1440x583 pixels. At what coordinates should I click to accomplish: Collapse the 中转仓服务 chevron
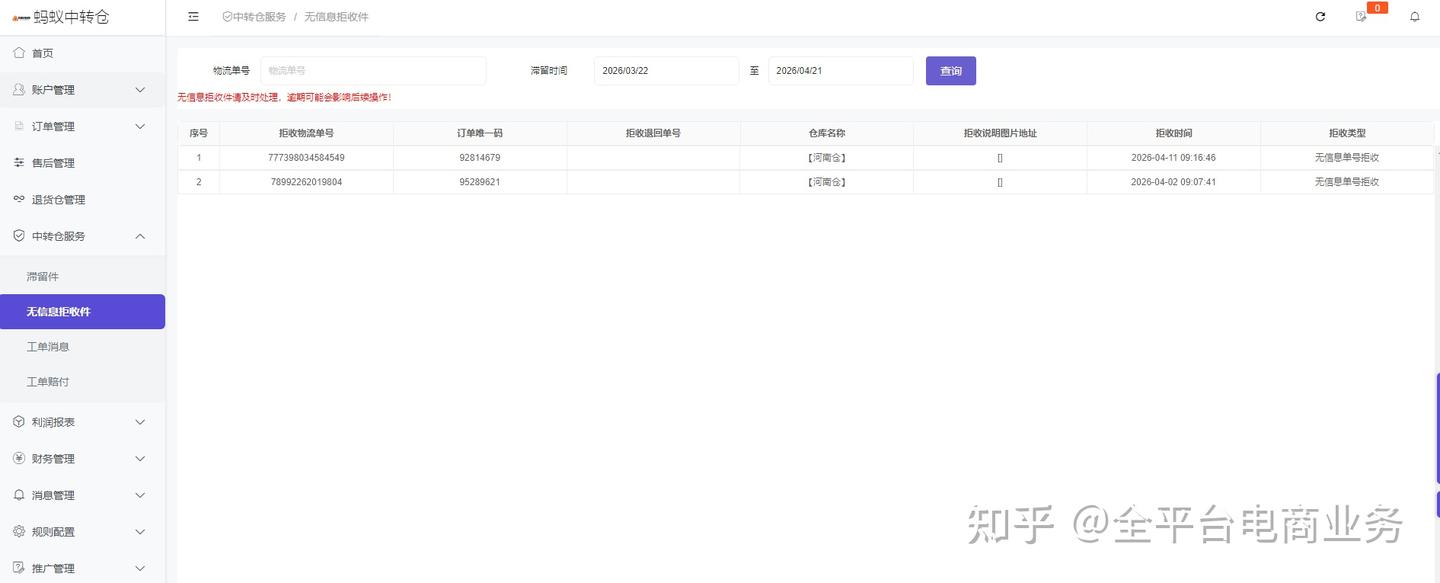coord(140,236)
